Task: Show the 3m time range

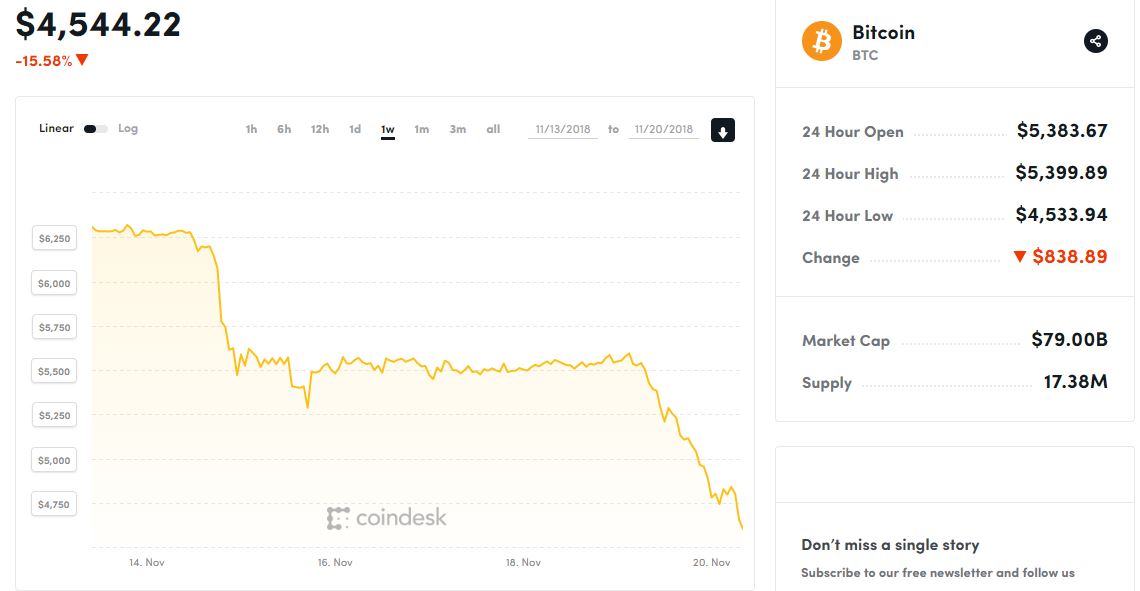Action: pos(457,129)
